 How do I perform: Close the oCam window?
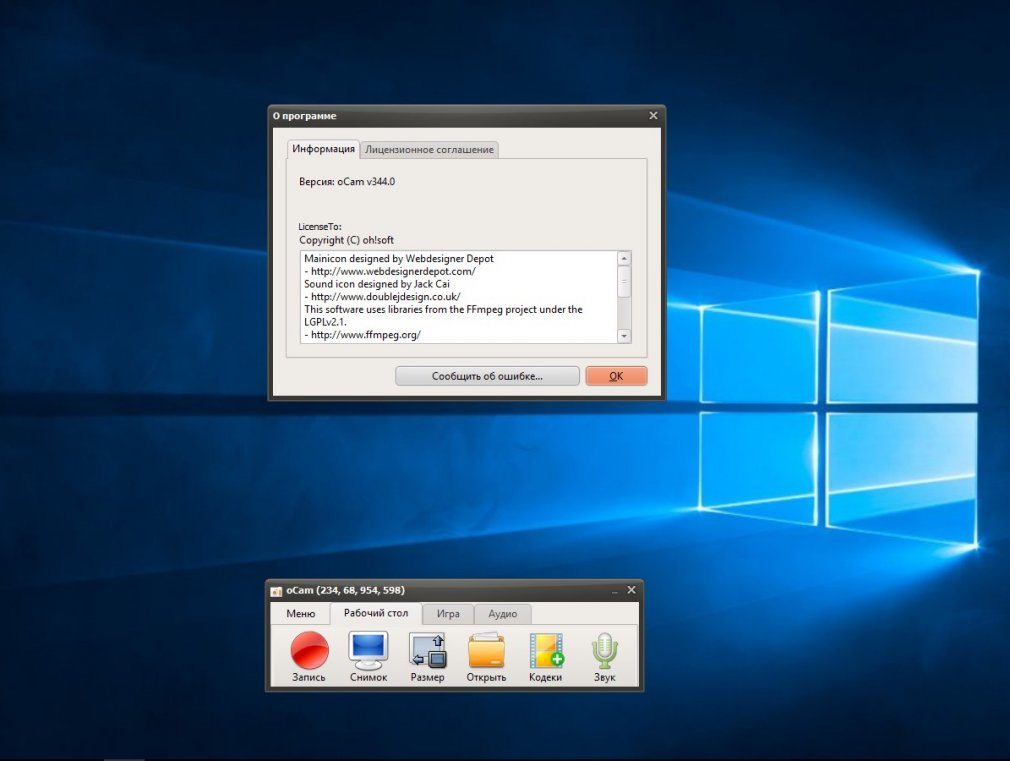pos(631,590)
